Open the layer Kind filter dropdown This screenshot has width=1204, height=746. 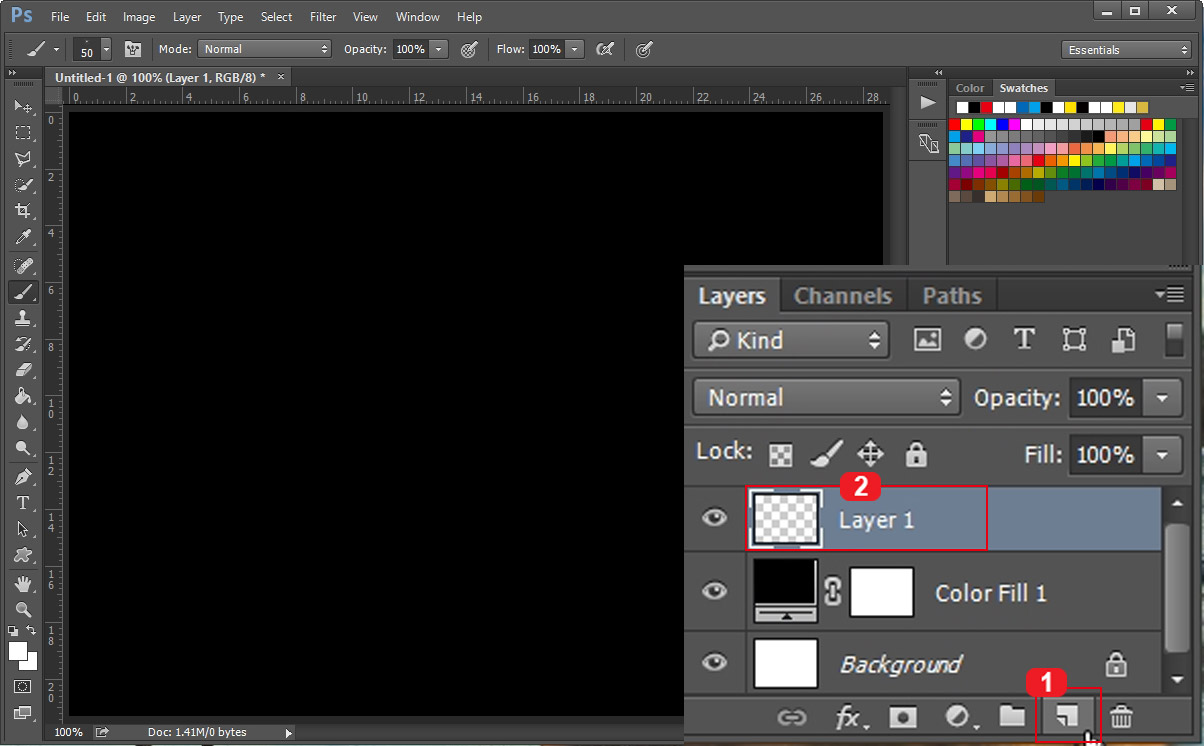pos(791,340)
